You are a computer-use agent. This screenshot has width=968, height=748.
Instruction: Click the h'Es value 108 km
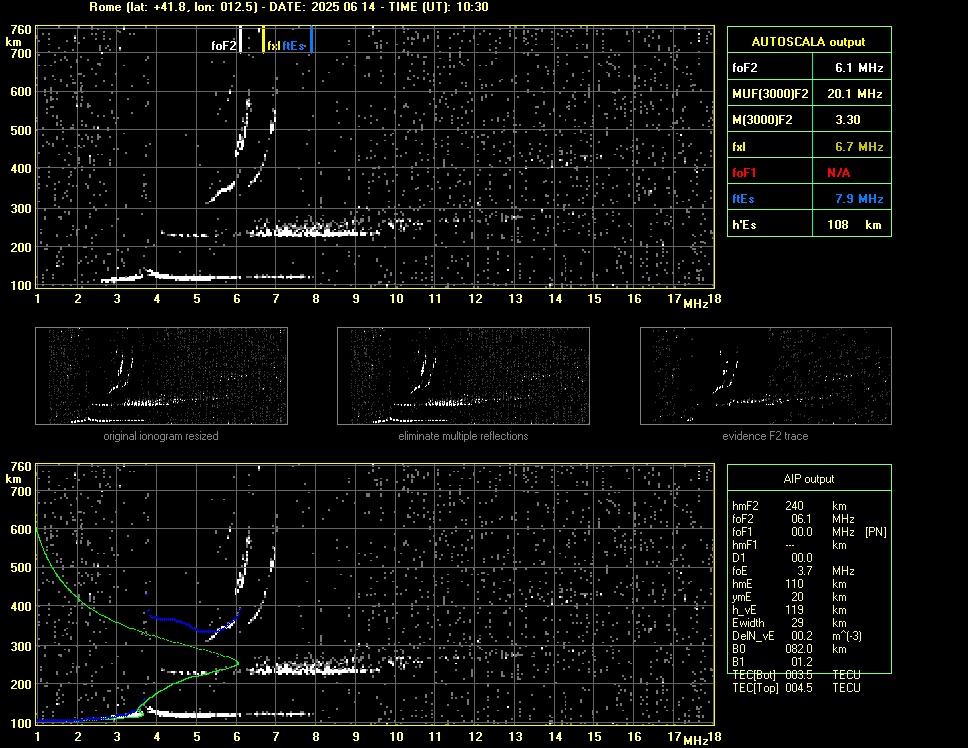click(x=854, y=225)
